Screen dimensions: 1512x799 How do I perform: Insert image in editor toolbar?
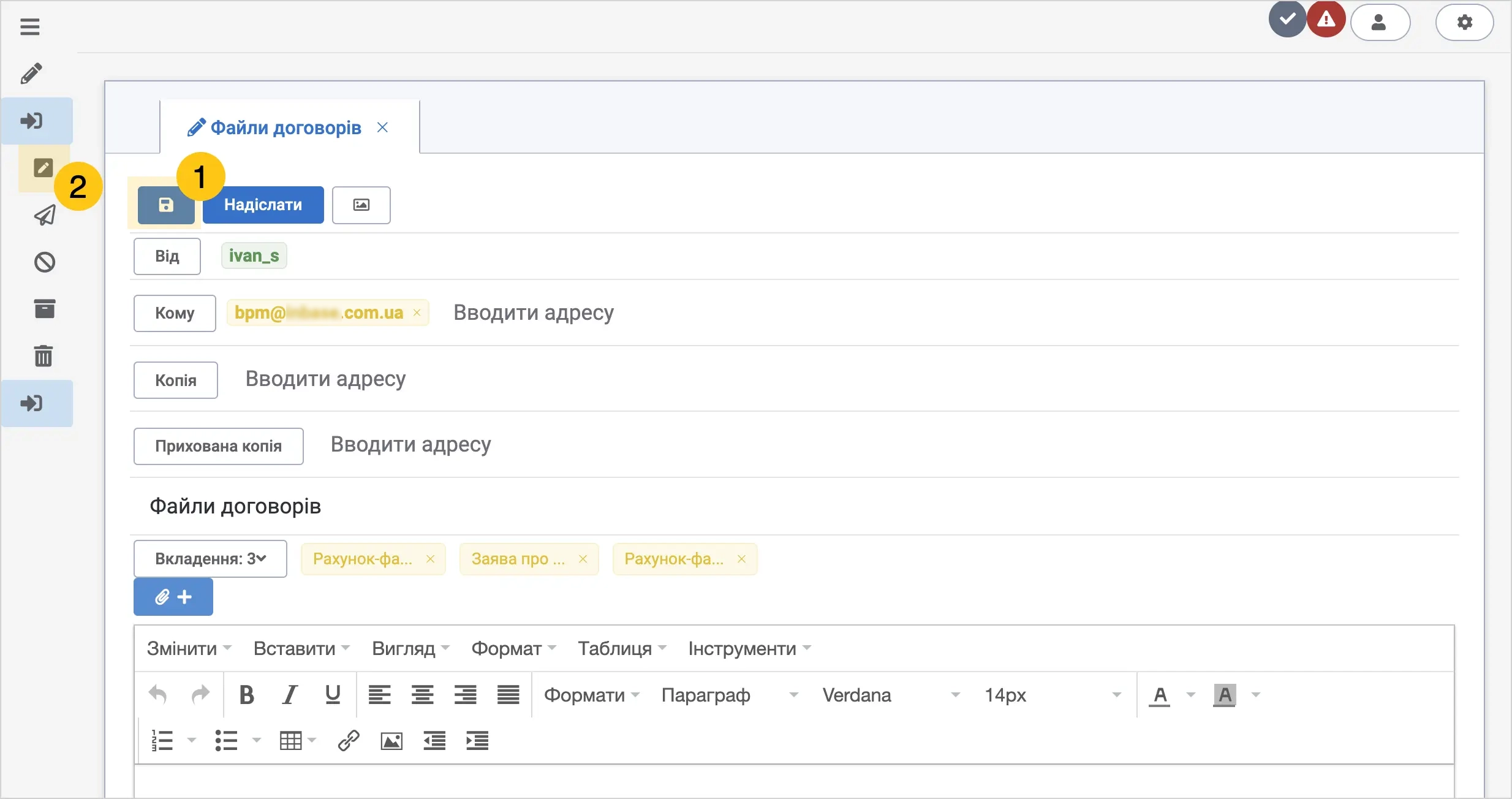click(391, 741)
